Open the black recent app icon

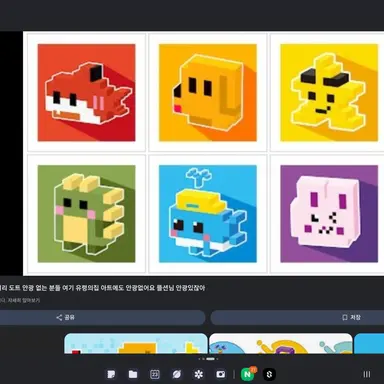coord(269,374)
